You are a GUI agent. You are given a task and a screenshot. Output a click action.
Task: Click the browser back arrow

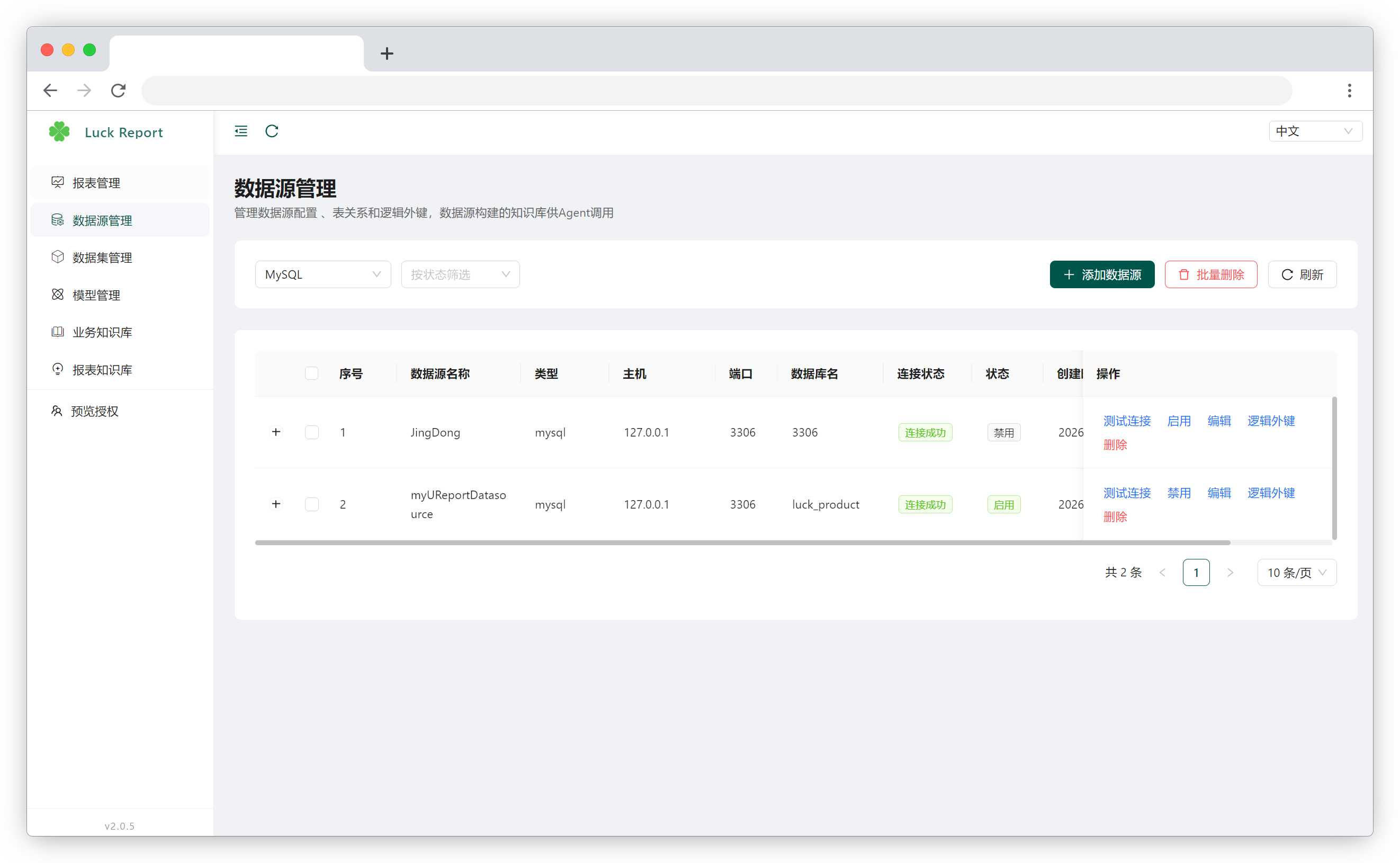pyautogui.click(x=50, y=90)
